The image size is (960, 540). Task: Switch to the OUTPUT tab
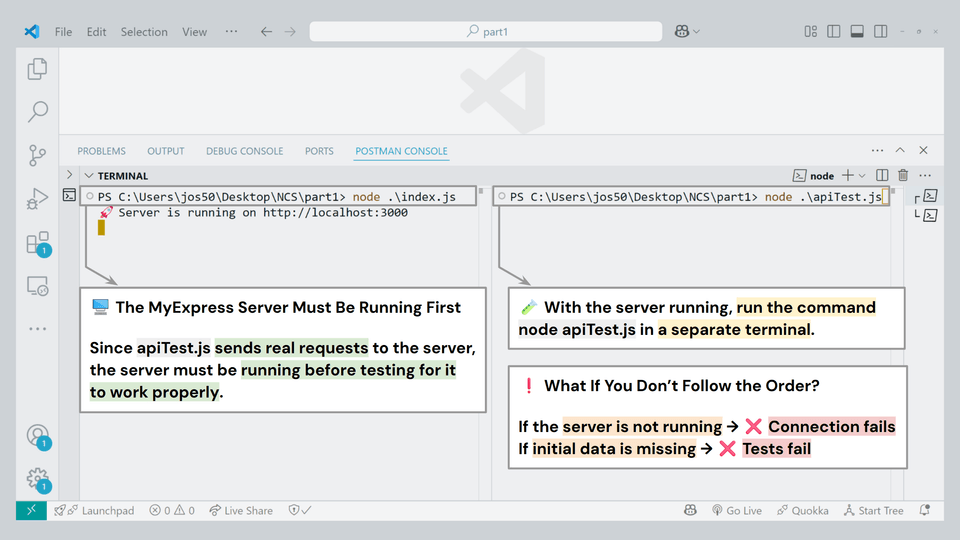click(165, 151)
